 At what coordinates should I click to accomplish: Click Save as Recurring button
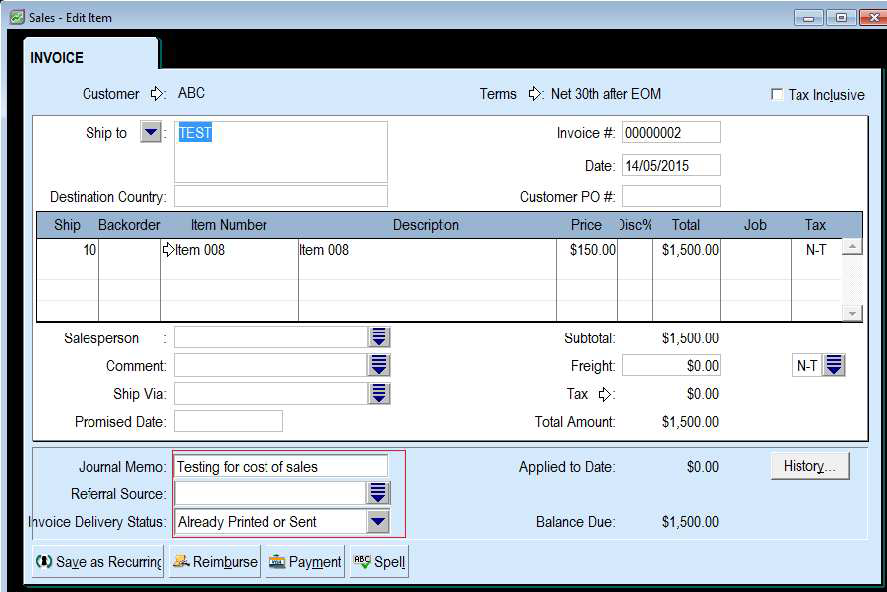point(98,562)
